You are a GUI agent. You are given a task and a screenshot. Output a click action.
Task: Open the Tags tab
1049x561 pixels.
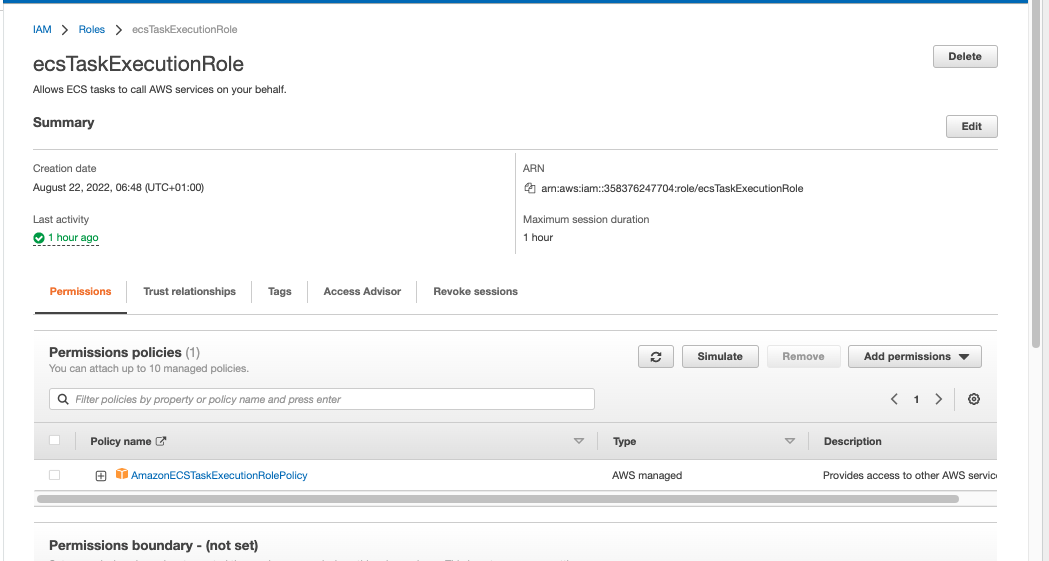pos(280,292)
